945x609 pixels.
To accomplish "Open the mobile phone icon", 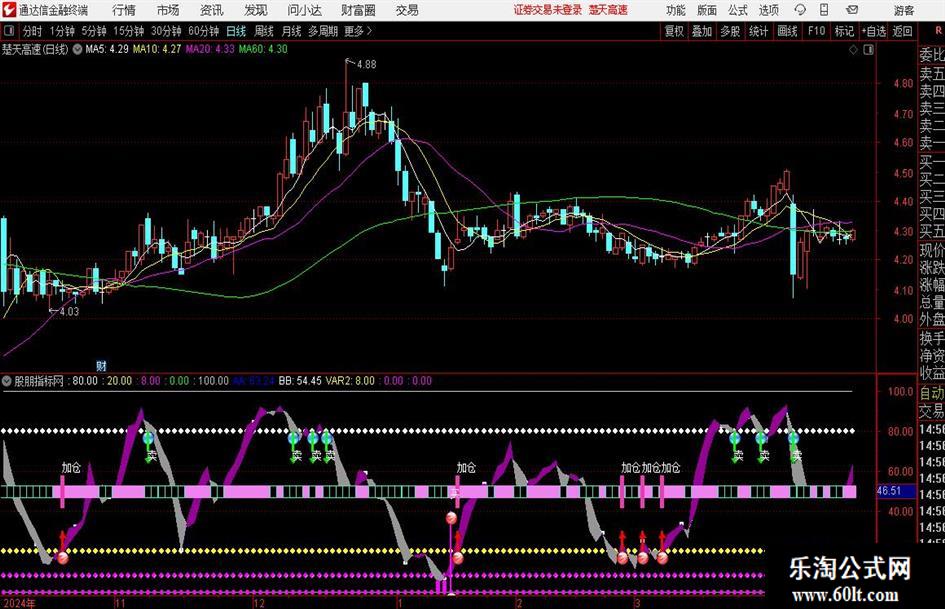I will (824, 10).
